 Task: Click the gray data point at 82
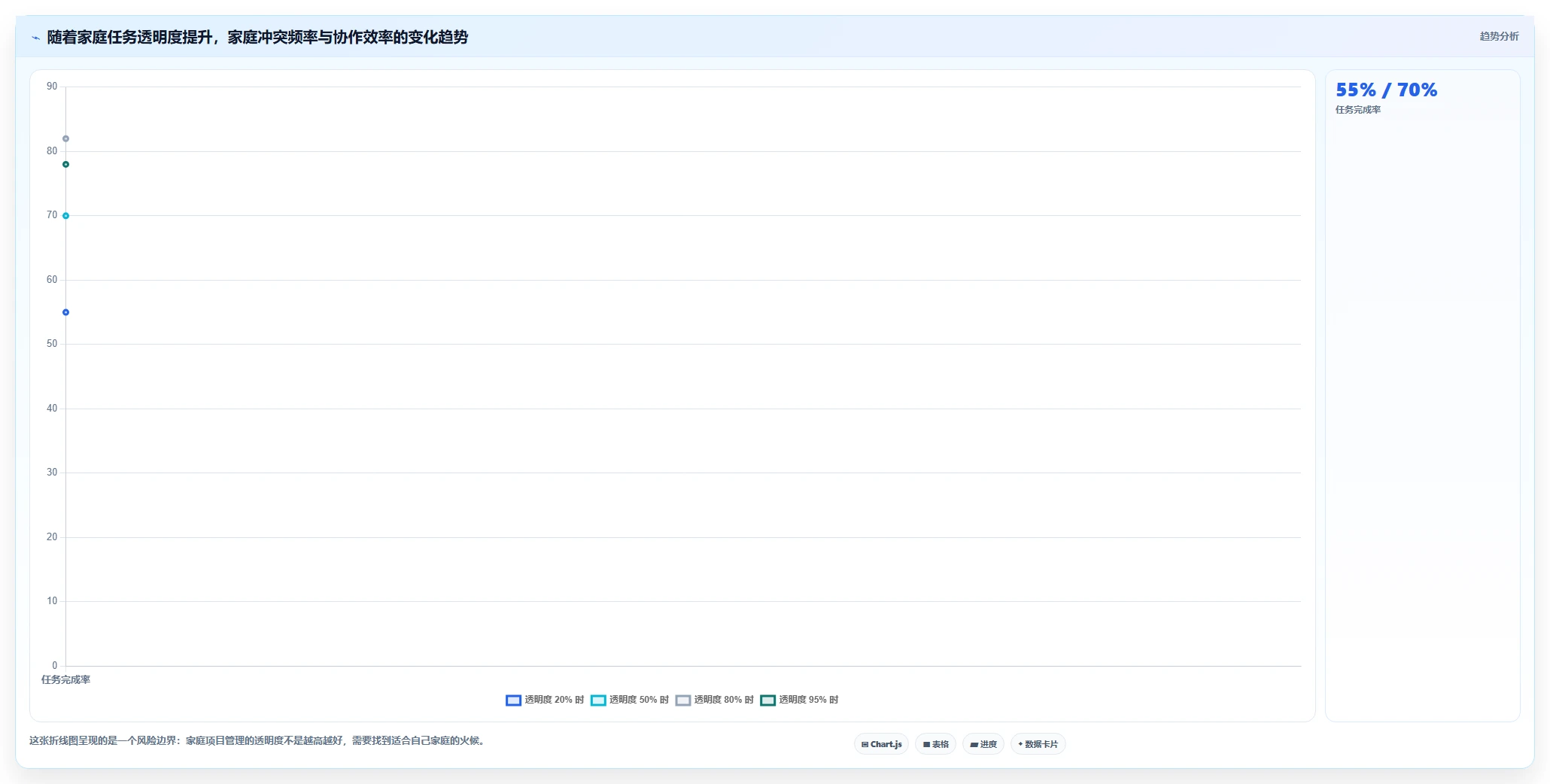[65, 138]
